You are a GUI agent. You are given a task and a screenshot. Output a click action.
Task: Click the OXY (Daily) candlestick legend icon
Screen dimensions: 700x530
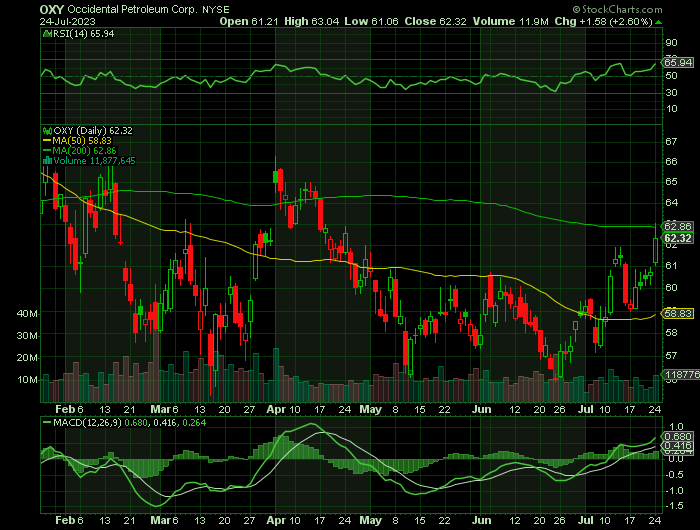click(47, 131)
